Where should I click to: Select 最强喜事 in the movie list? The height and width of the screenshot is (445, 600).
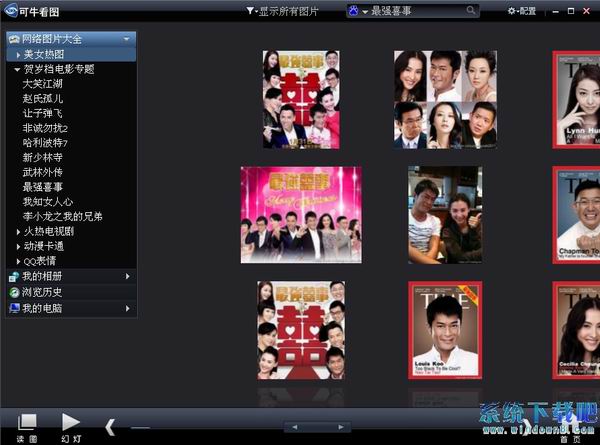click(42, 187)
